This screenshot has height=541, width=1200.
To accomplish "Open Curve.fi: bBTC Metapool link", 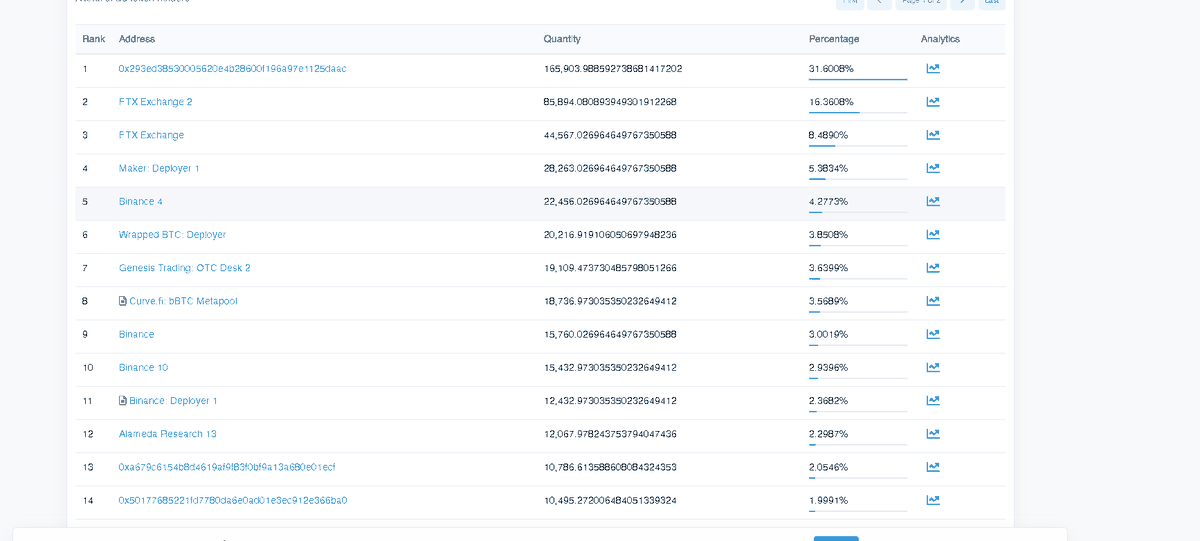I will pos(183,301).
